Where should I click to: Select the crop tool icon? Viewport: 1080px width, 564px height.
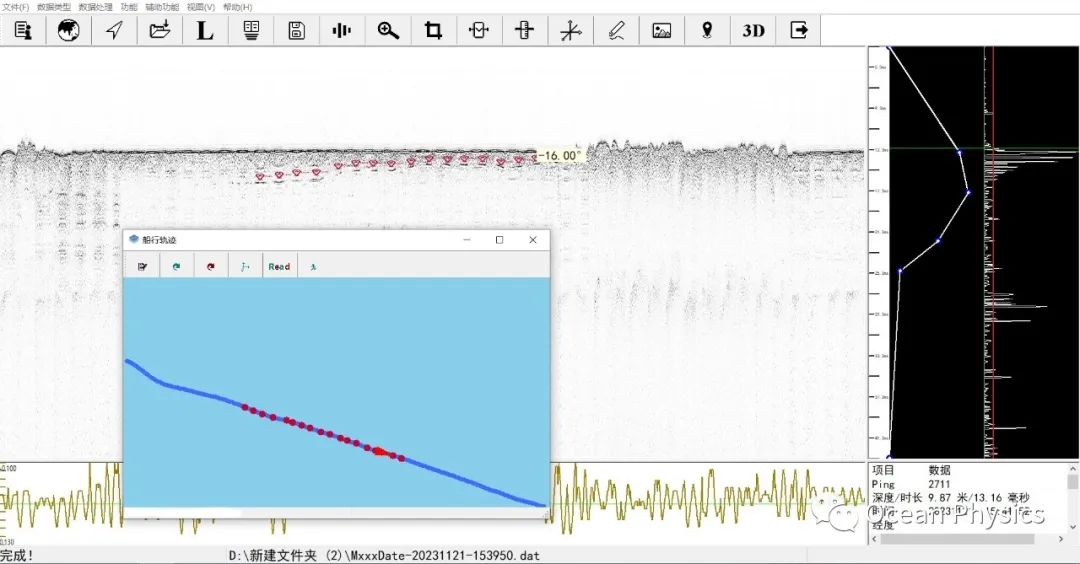pyautogui.click(x=433, y=30)
